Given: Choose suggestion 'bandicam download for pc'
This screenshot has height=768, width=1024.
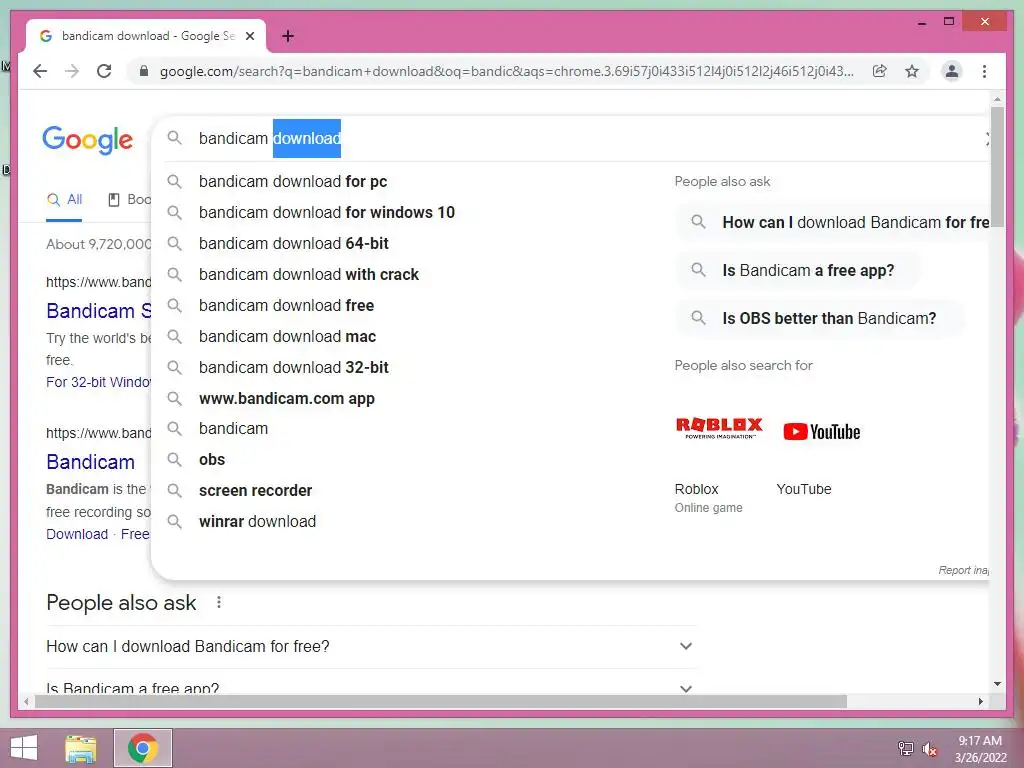Looking at the screenshot, I should (293, 182).
